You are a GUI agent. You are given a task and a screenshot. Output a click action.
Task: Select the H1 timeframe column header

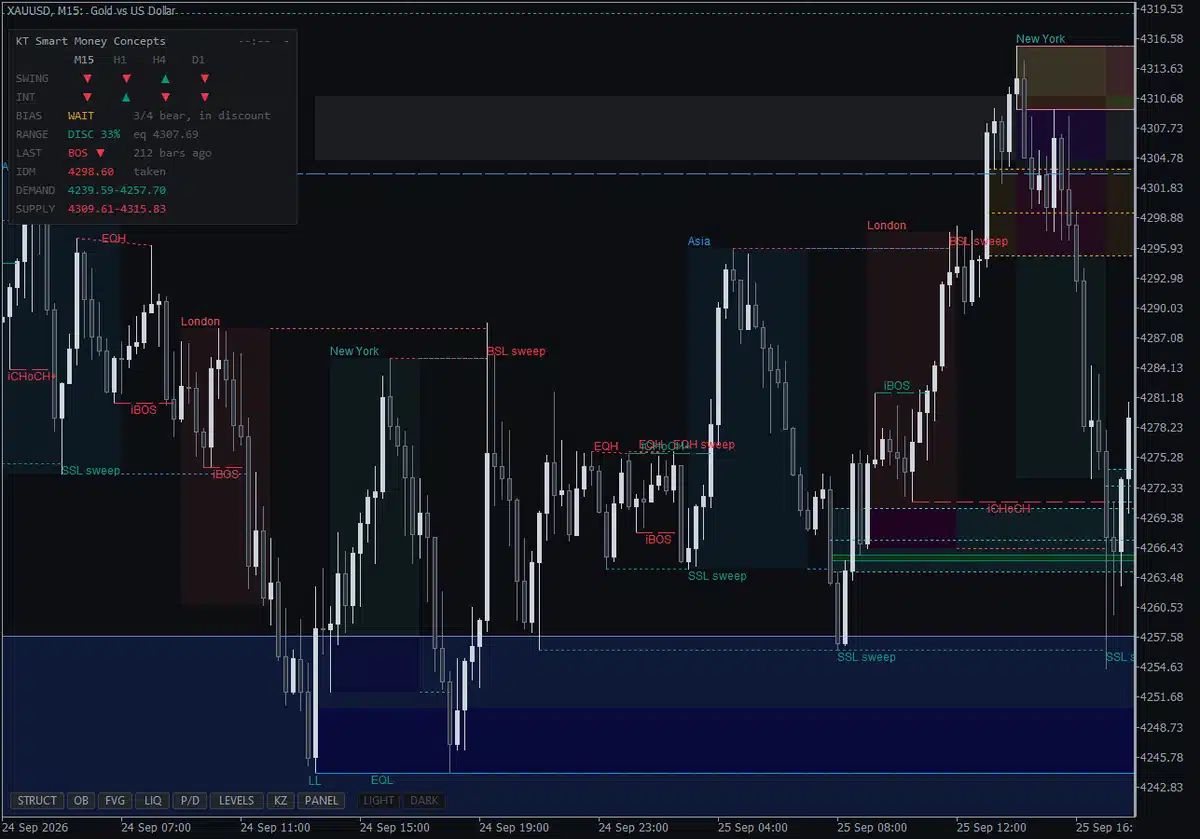[120, 60]
